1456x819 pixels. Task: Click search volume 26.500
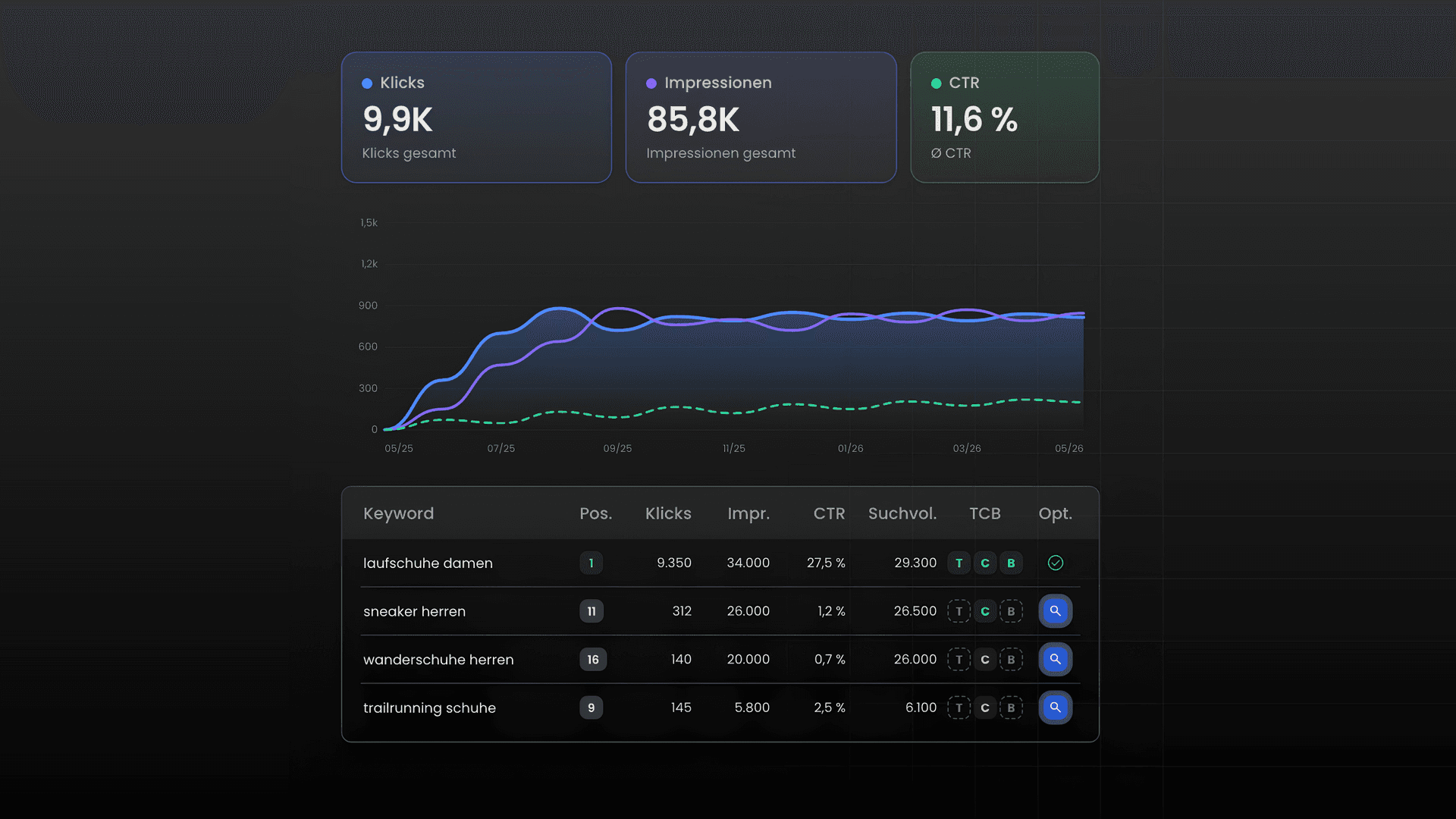(915, 611)
